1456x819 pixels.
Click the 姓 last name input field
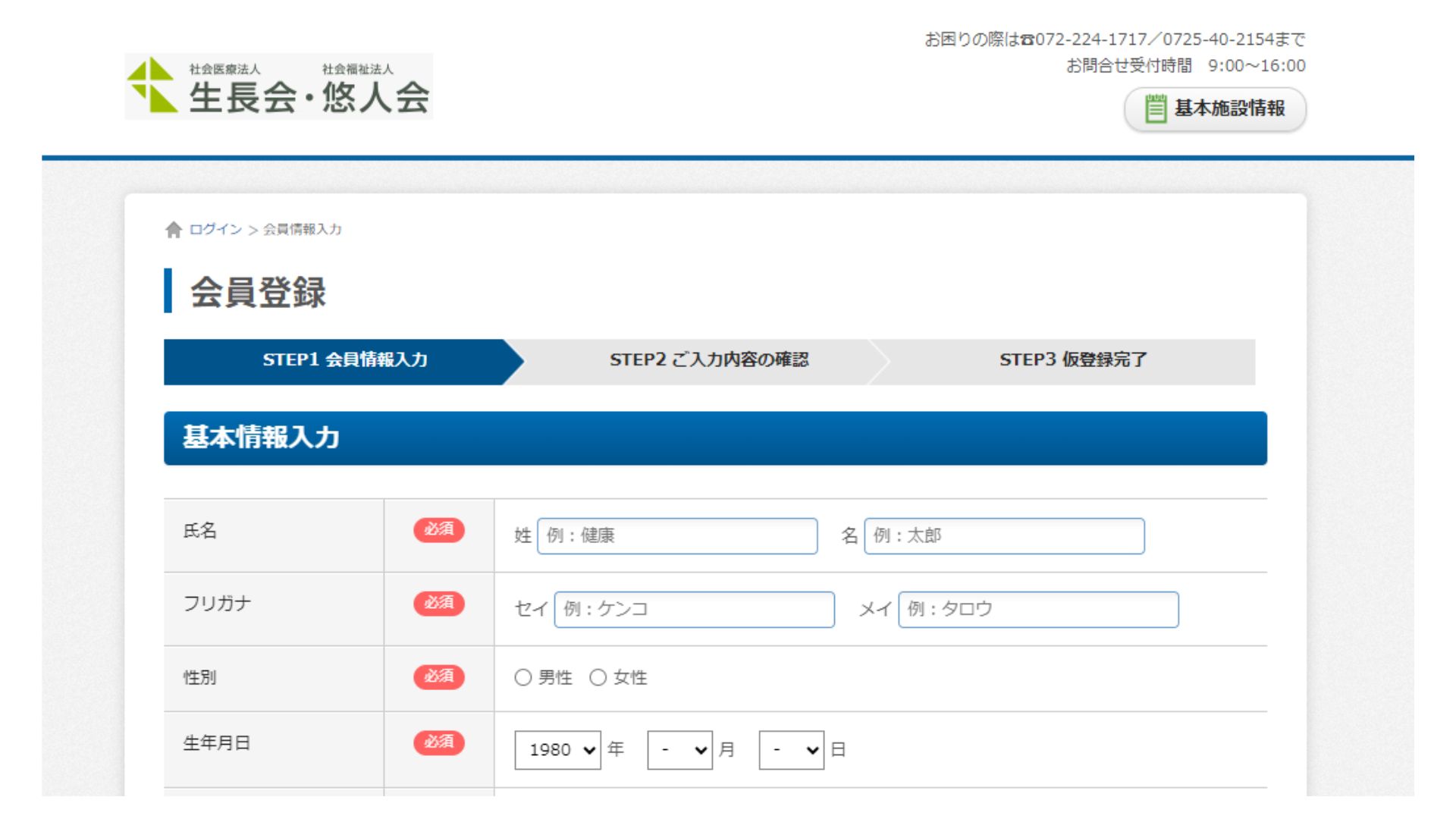coord(677,536)
